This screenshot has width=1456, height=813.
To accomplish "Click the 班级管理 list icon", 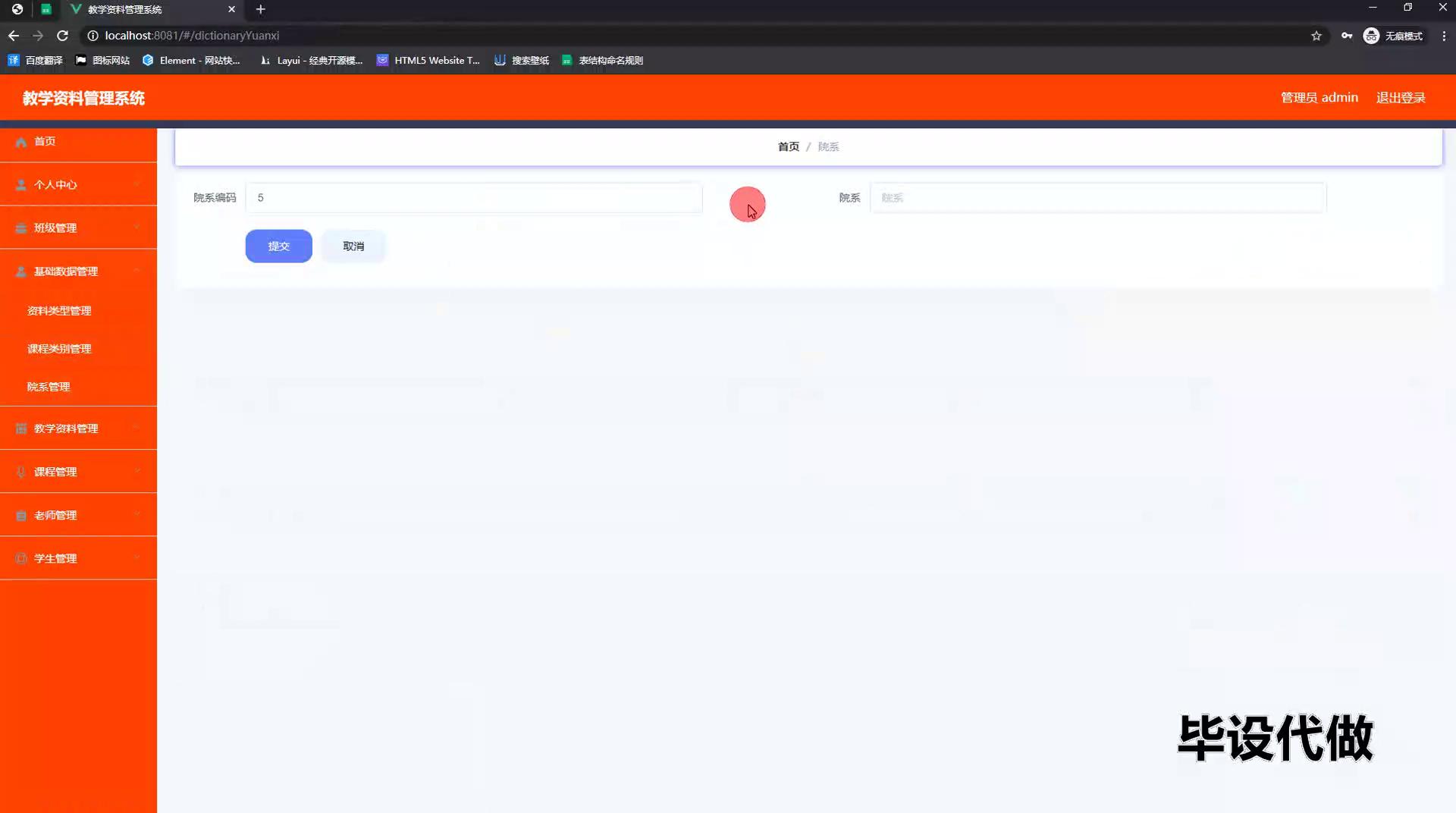I will coord(20,228).
